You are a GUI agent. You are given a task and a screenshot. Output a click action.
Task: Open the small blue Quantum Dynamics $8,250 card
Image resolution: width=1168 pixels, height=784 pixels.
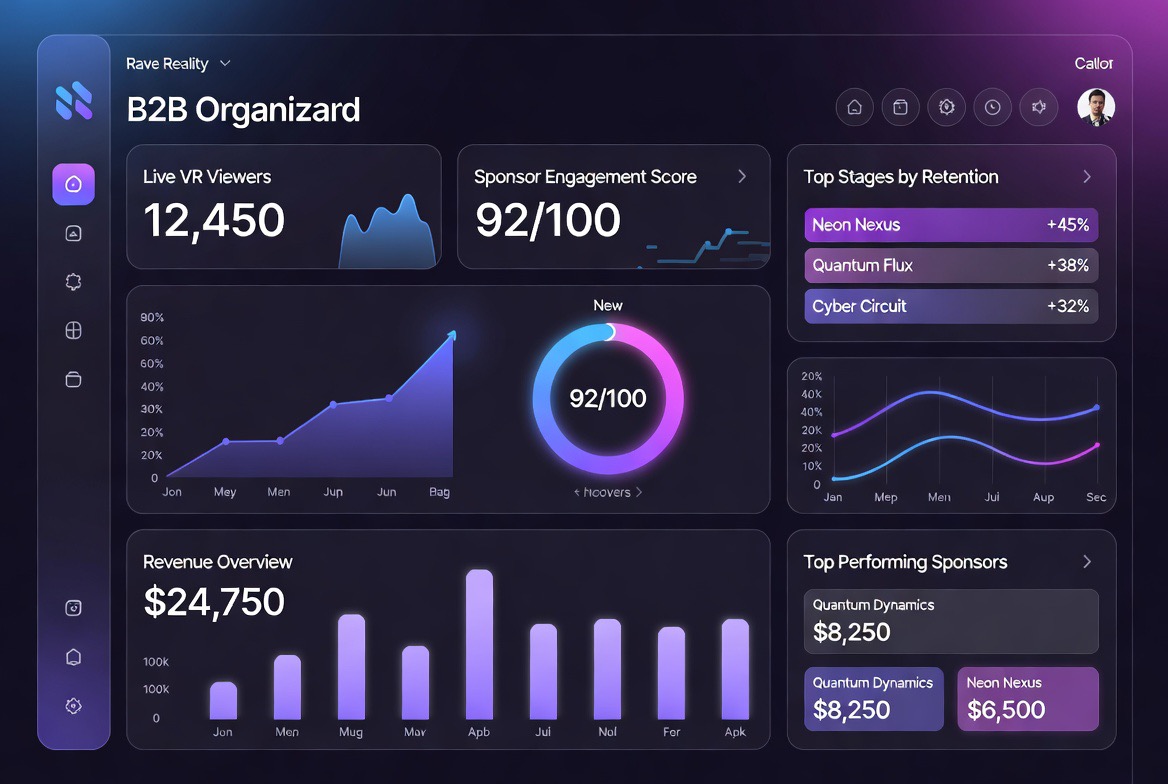click(x=874, y=698)
